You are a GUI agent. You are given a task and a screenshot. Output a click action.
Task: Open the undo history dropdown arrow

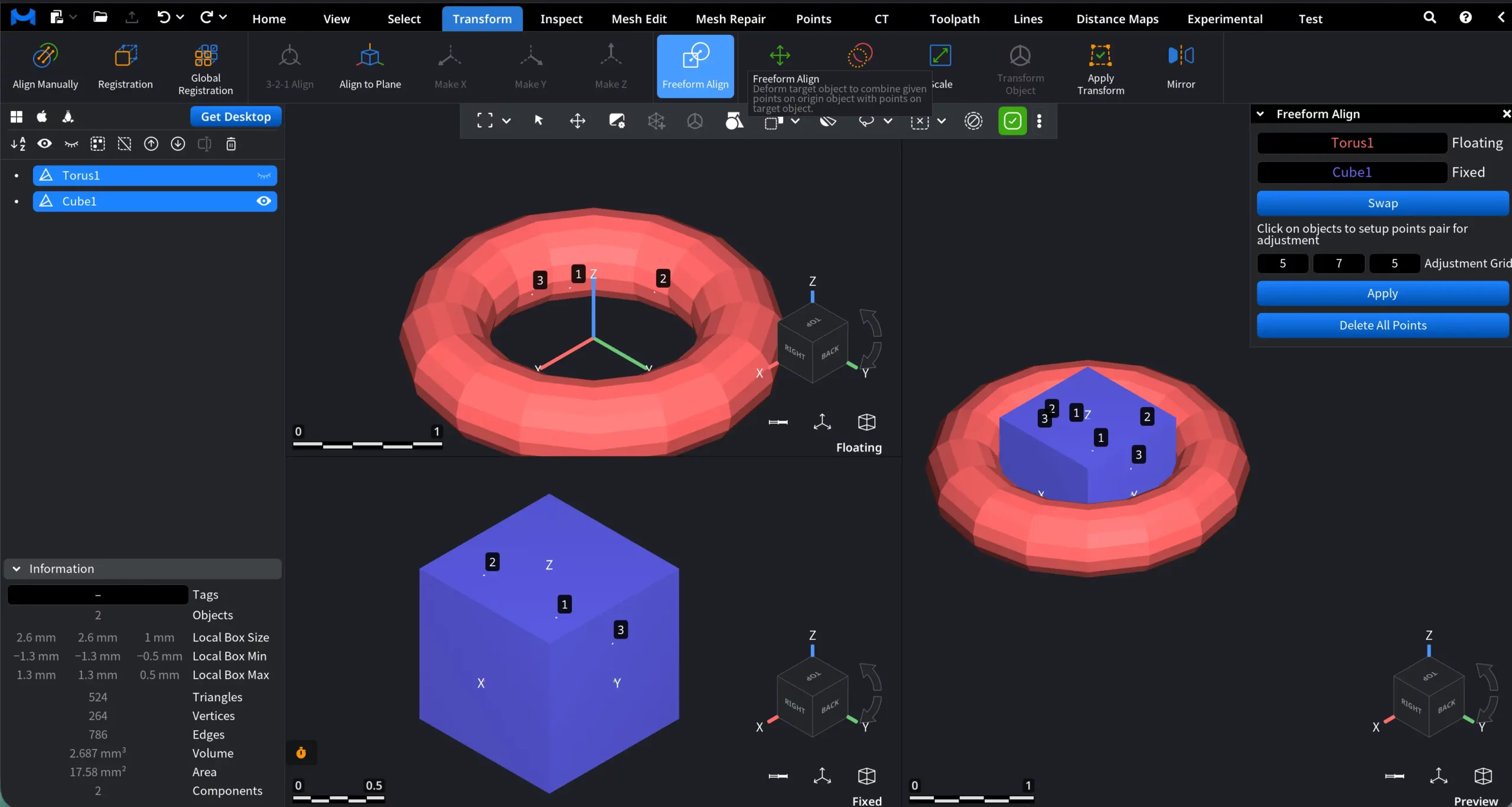coord(180,18)
